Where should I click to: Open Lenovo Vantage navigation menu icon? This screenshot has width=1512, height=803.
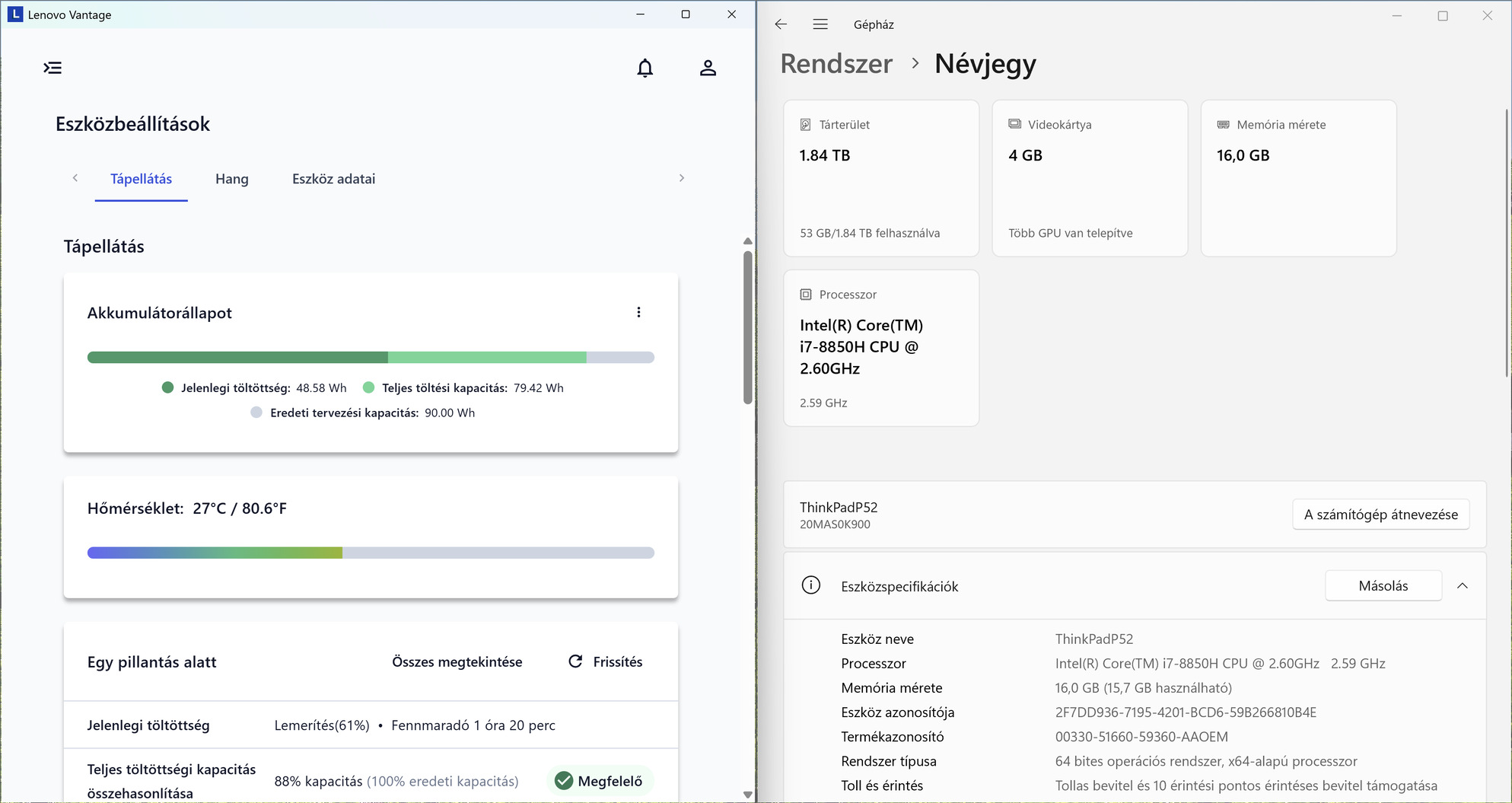click(53, 68)
